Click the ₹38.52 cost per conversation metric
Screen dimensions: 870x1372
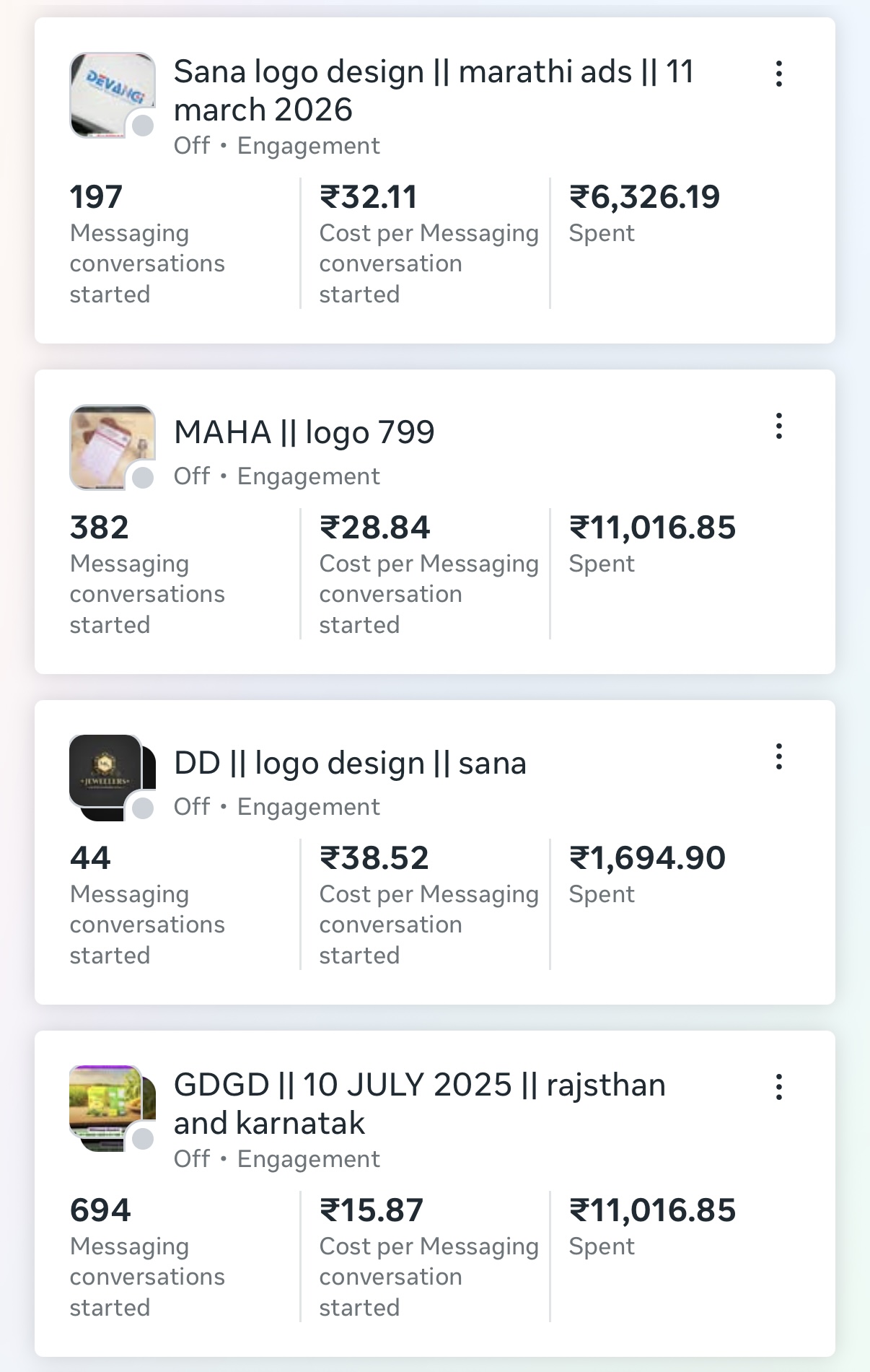pyautogui.click(x=374, y=859)
